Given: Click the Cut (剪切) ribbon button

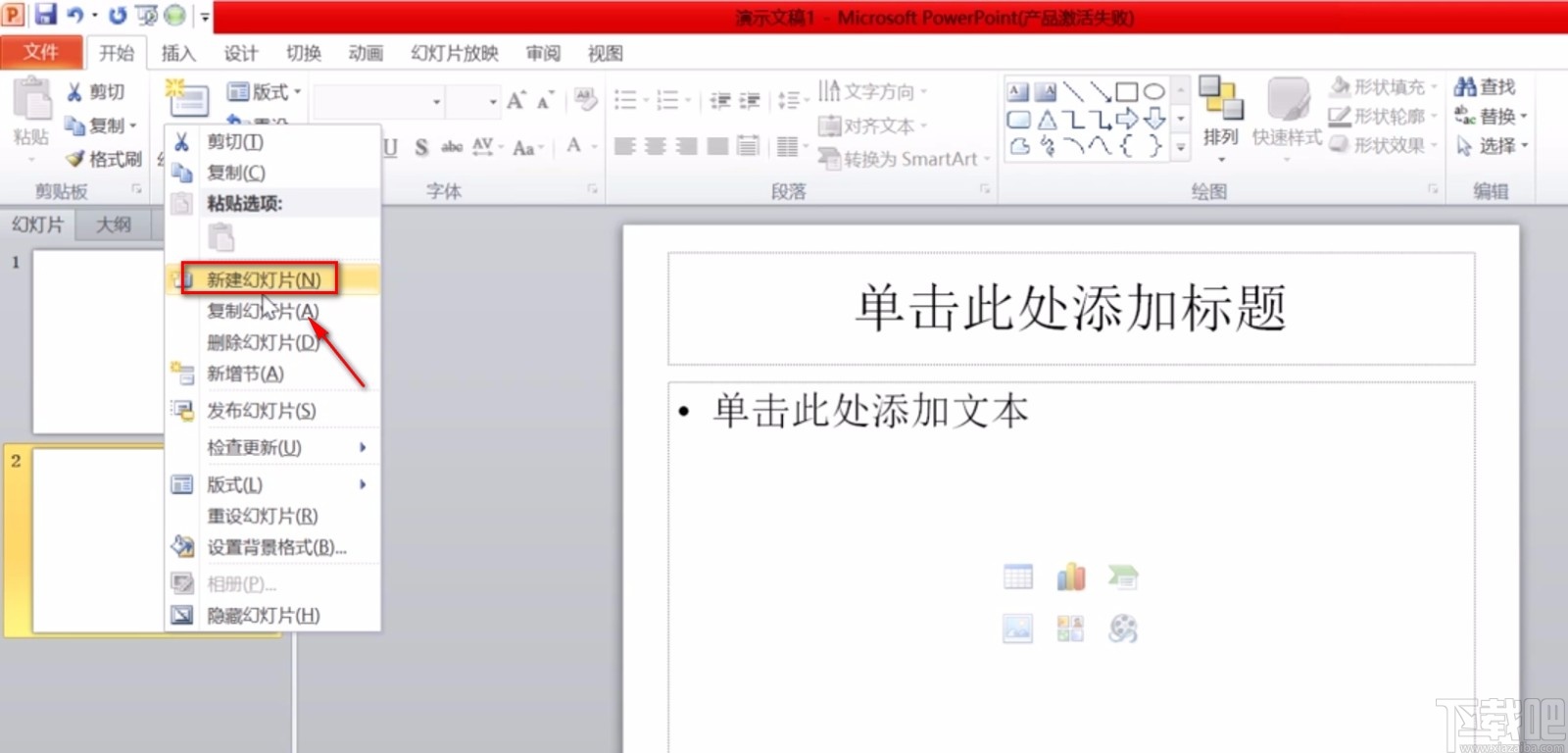Looking at the screenshot, I should 95,92.
